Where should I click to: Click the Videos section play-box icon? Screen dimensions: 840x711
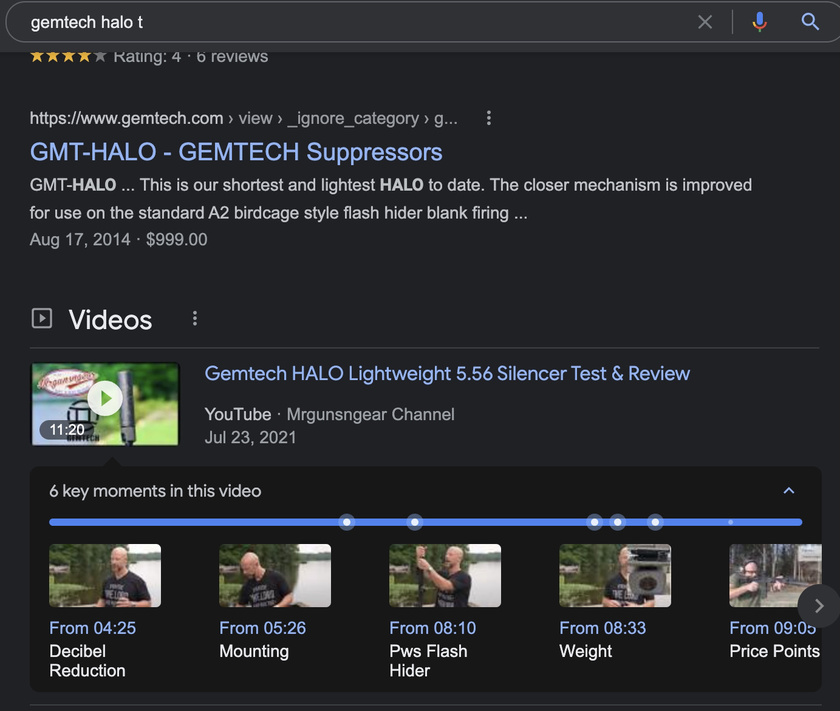click(x=42, y=318)
